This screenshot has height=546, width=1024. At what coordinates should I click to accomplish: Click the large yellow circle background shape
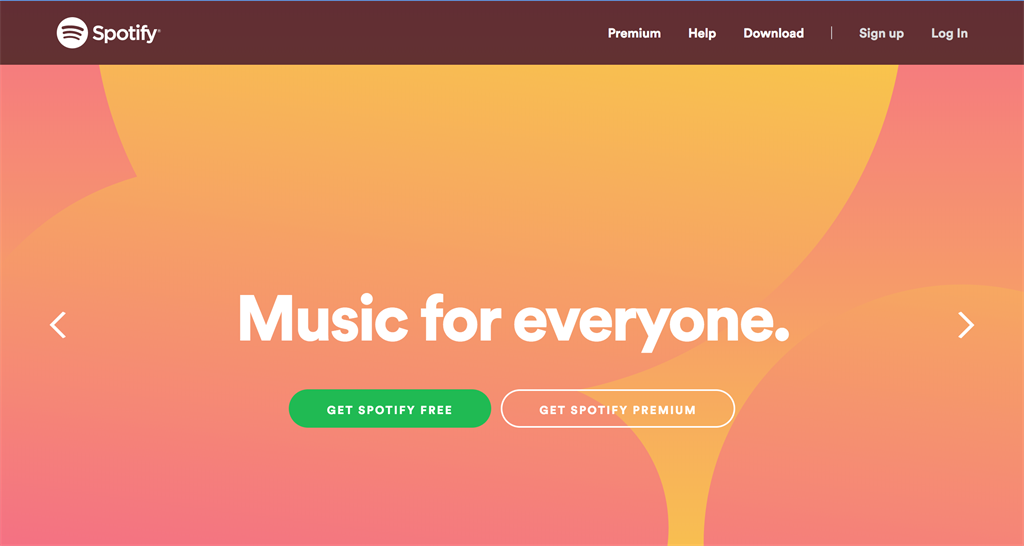(496, 163)
